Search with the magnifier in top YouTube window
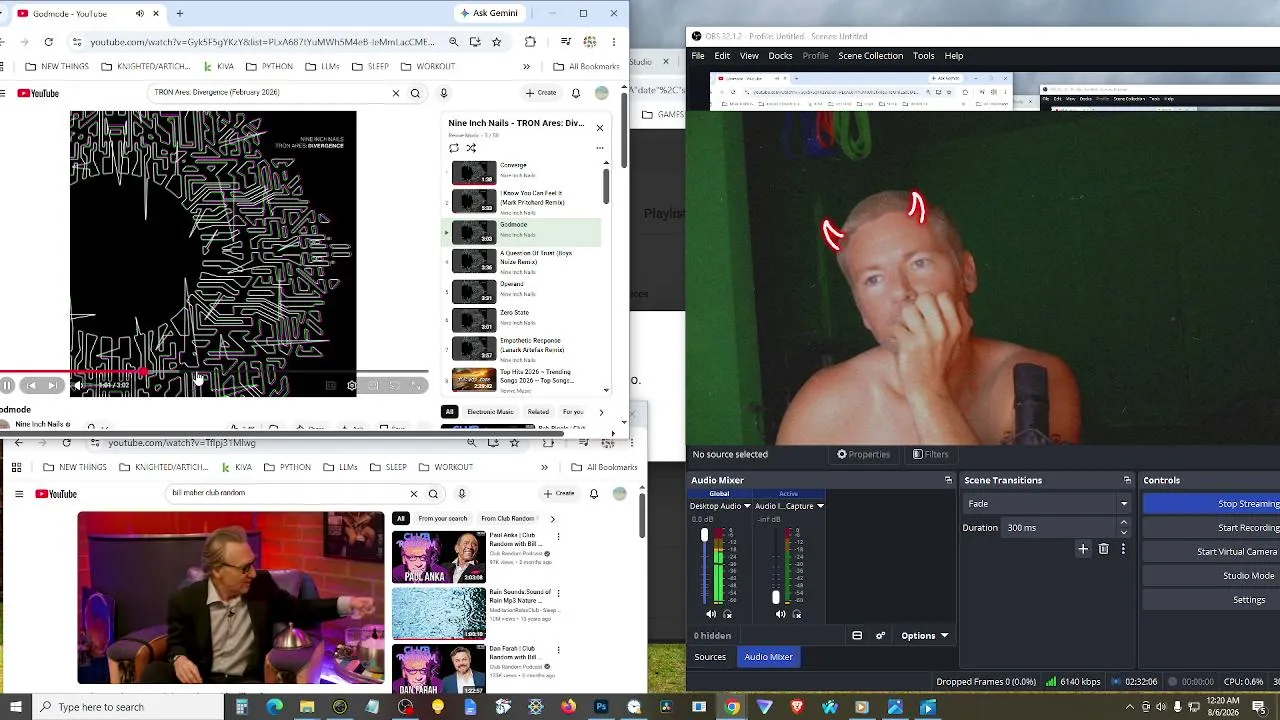Screen dimensions: 1280x720 pos(415,93)
